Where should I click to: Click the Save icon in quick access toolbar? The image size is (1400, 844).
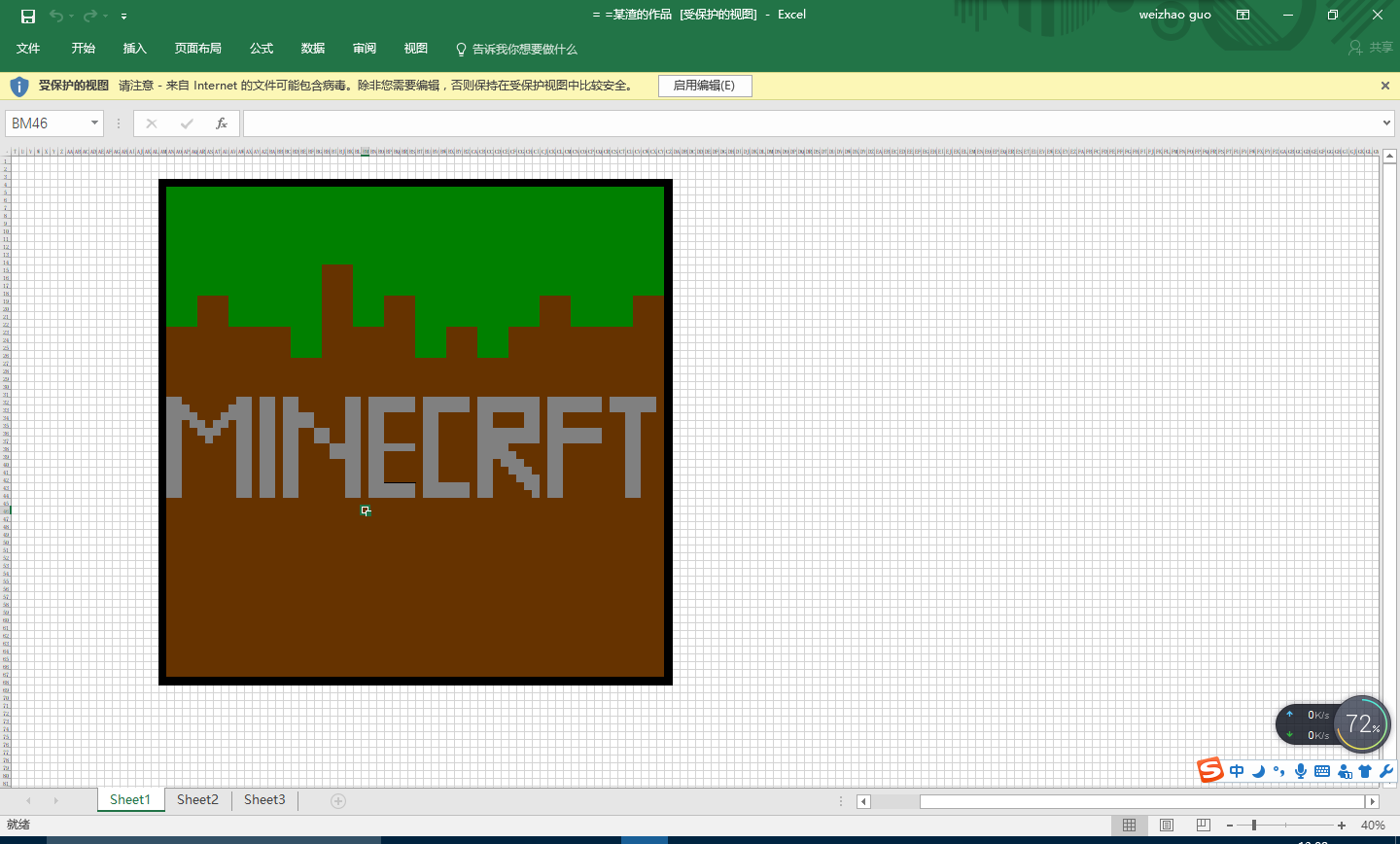(28, 16)
